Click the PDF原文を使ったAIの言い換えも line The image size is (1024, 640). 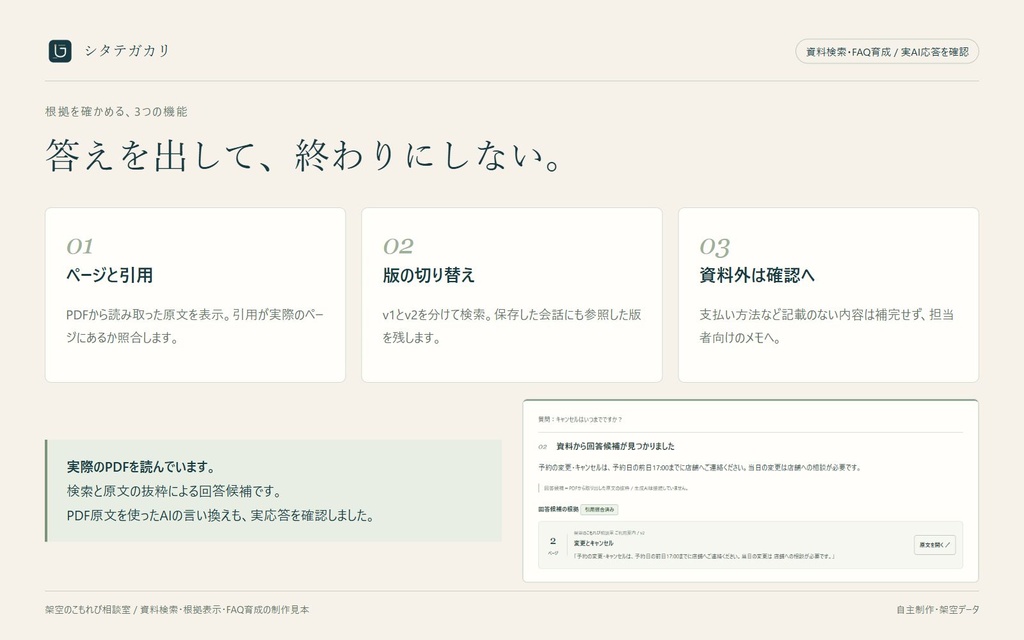point(221,515)
